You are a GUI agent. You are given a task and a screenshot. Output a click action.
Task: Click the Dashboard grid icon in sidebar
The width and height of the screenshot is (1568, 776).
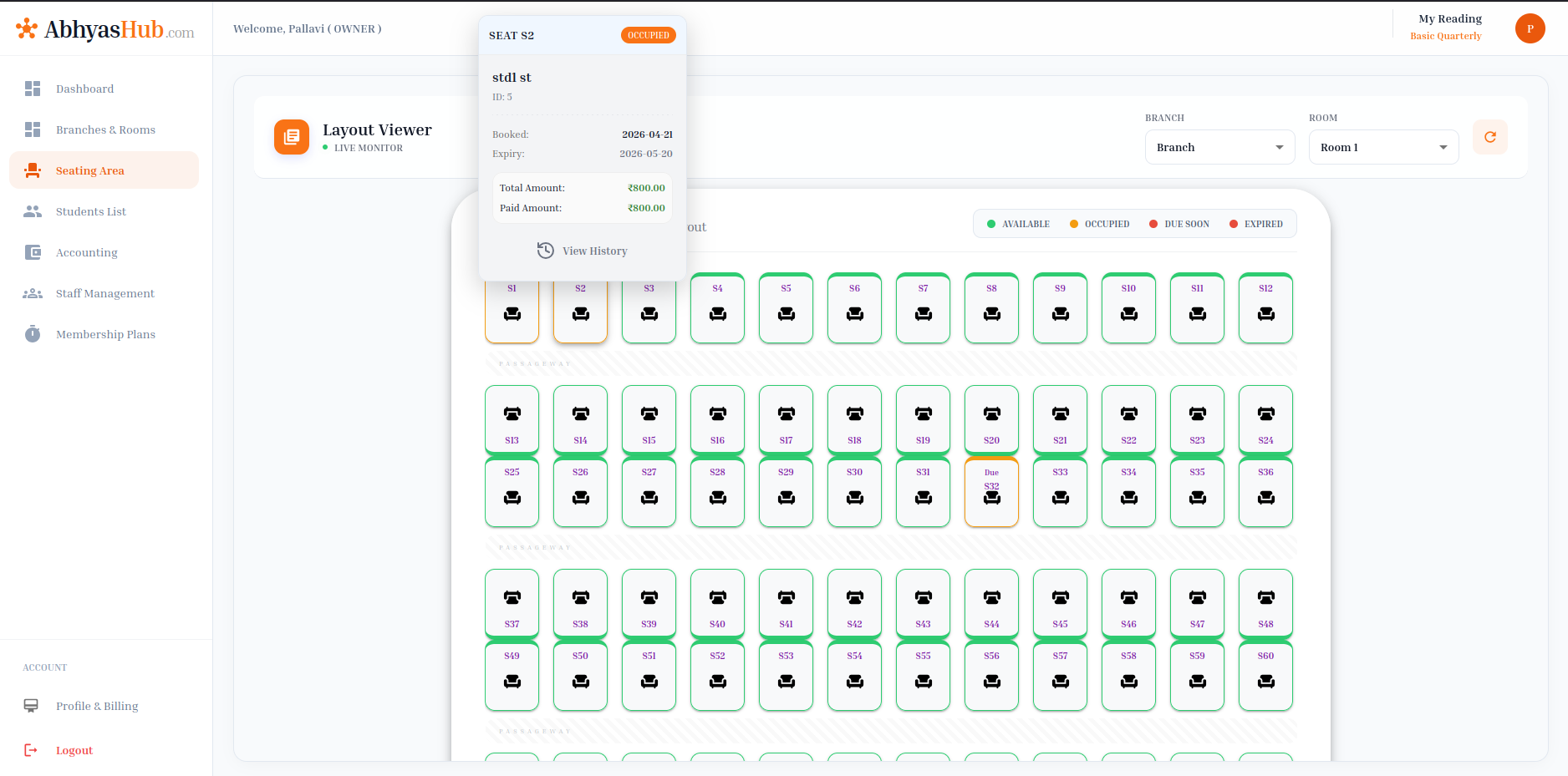(33, 89)
